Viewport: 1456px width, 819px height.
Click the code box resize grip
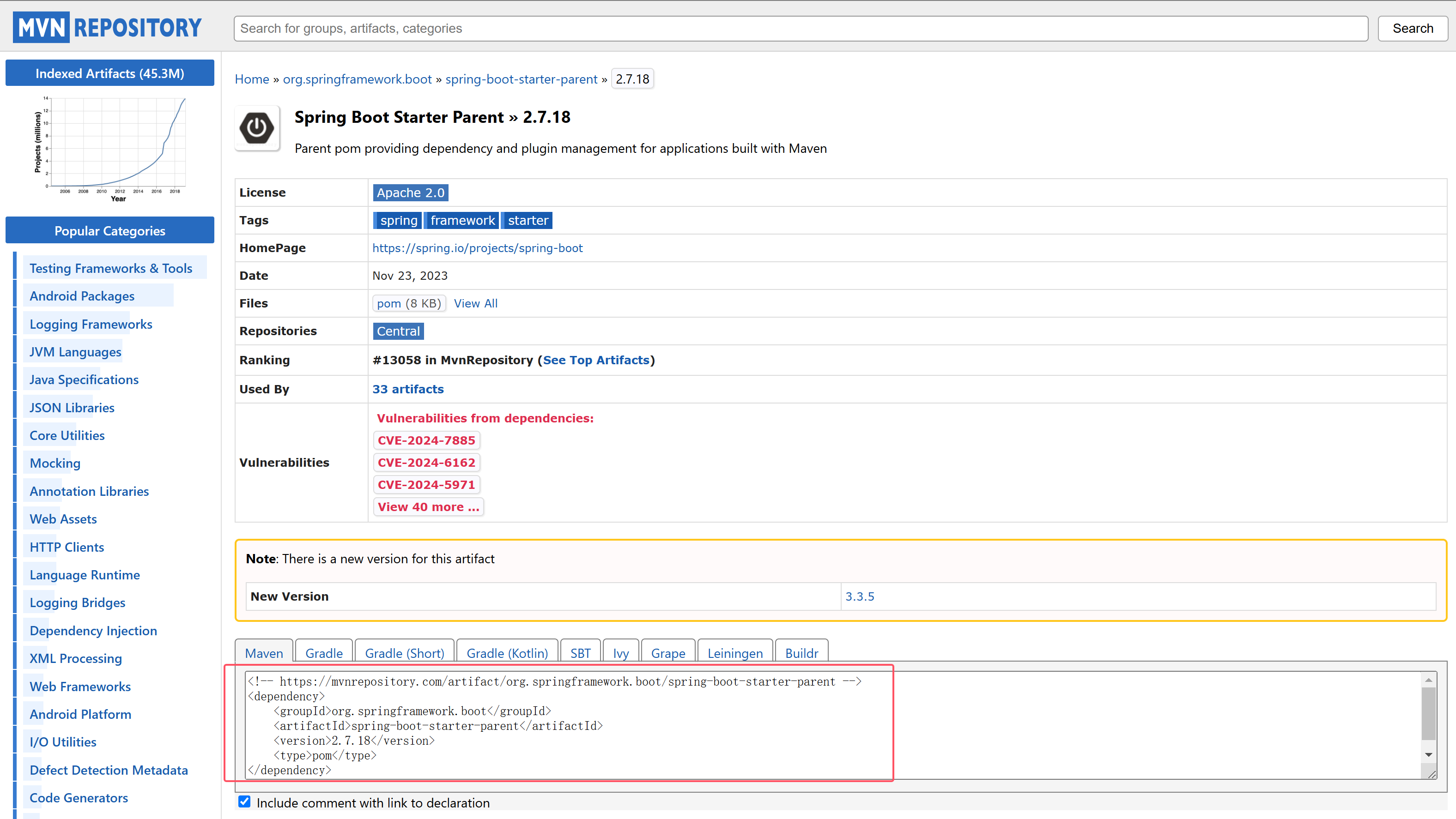(x=1432, y=774)
